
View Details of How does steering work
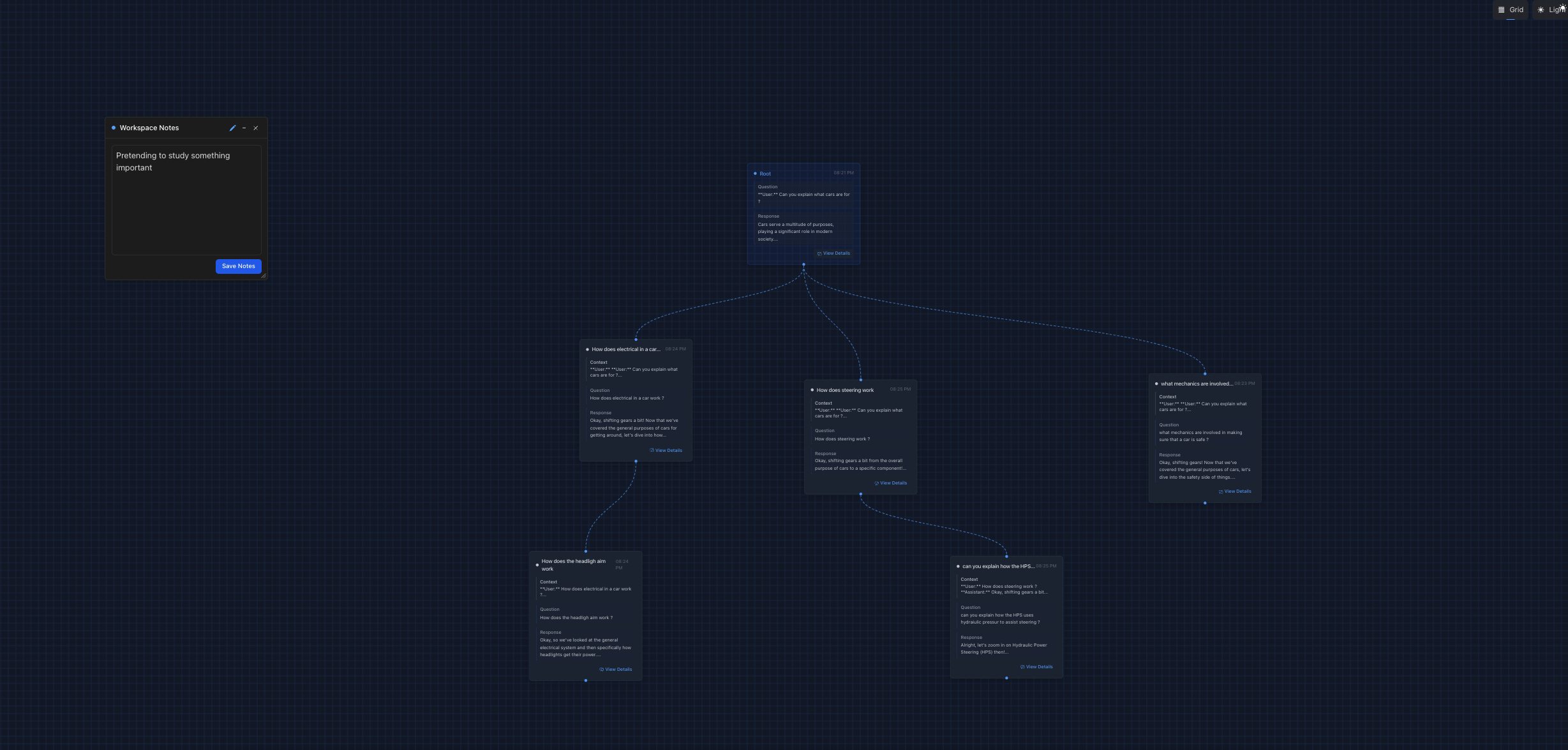(x=890, y=483)
